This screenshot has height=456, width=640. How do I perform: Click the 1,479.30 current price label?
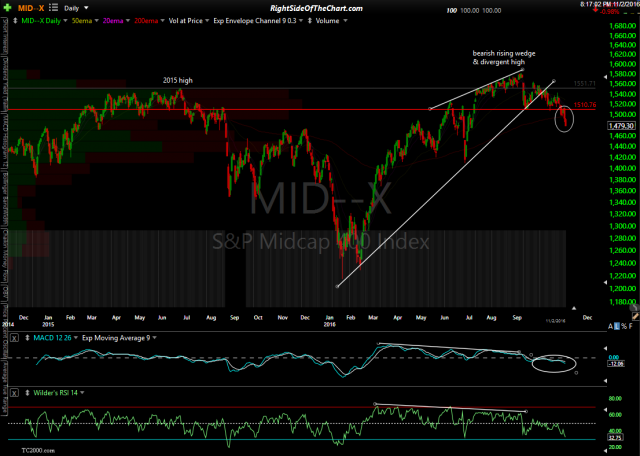coord(621,126)
